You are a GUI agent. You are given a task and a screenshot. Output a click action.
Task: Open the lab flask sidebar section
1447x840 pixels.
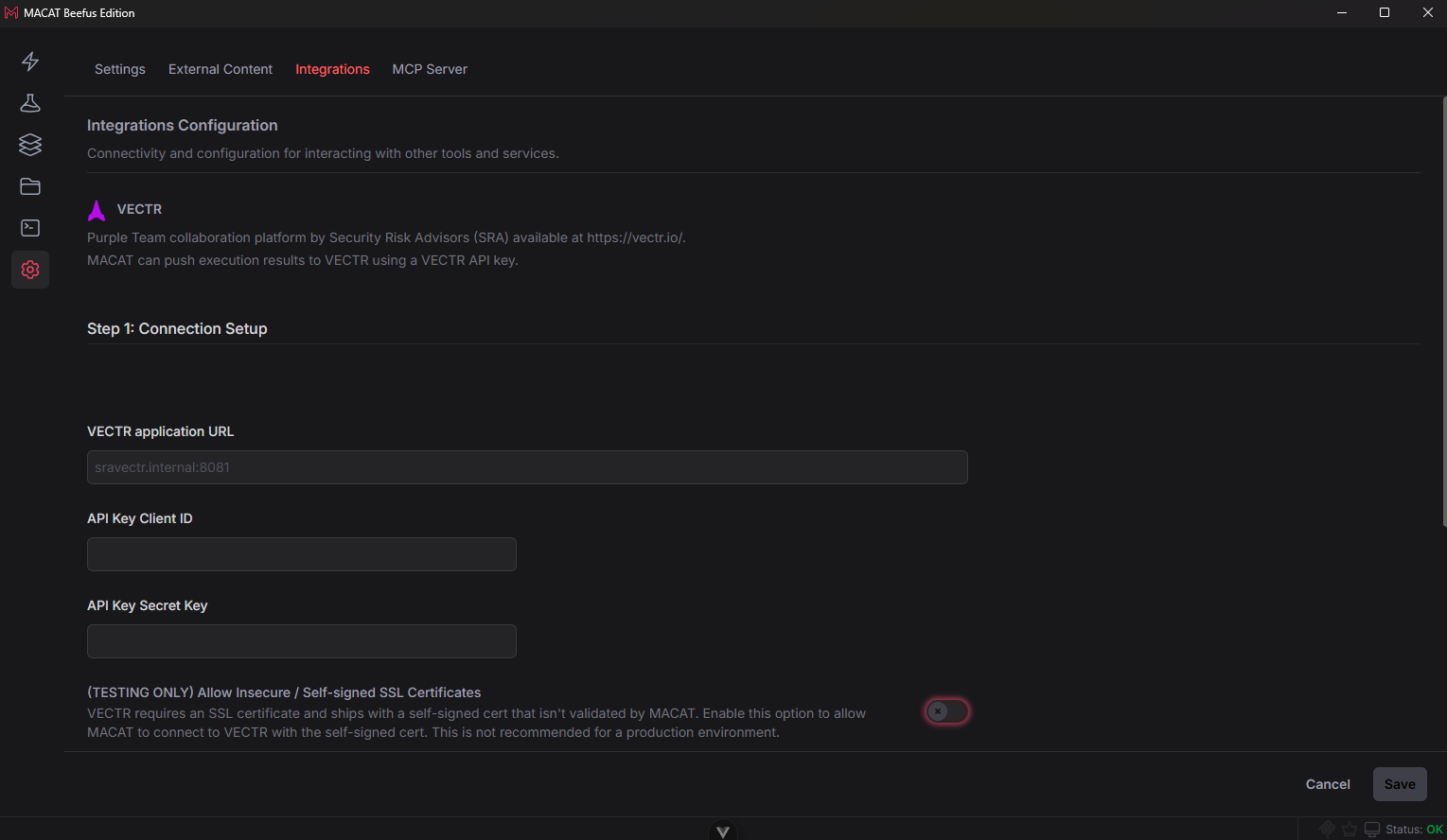tap(30, 103)
